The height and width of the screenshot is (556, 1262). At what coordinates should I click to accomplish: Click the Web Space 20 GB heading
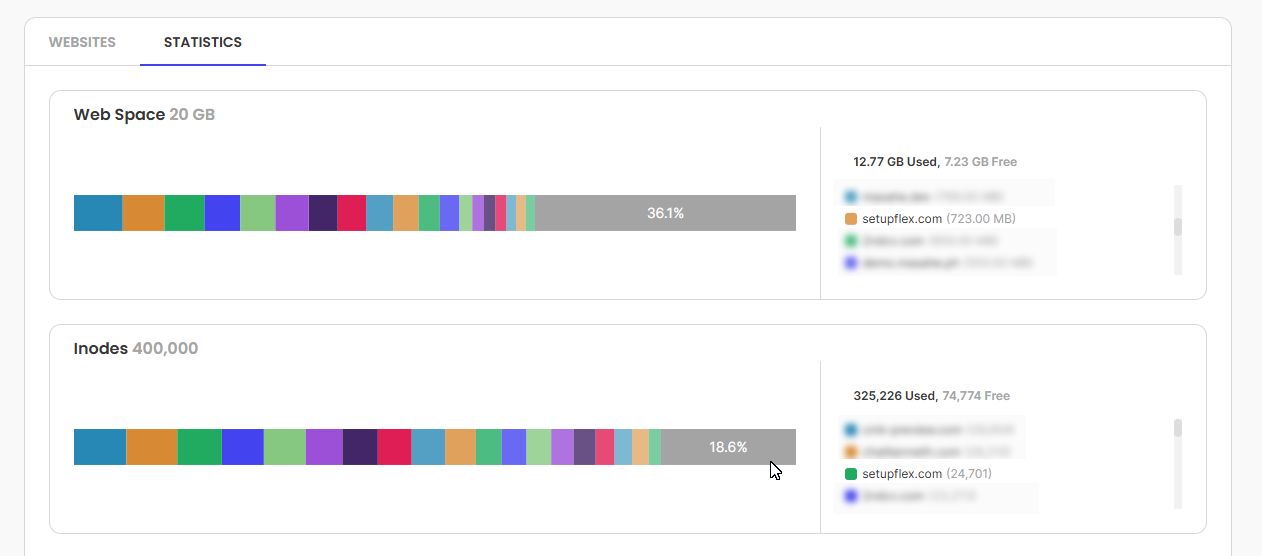tap(144, 115)
